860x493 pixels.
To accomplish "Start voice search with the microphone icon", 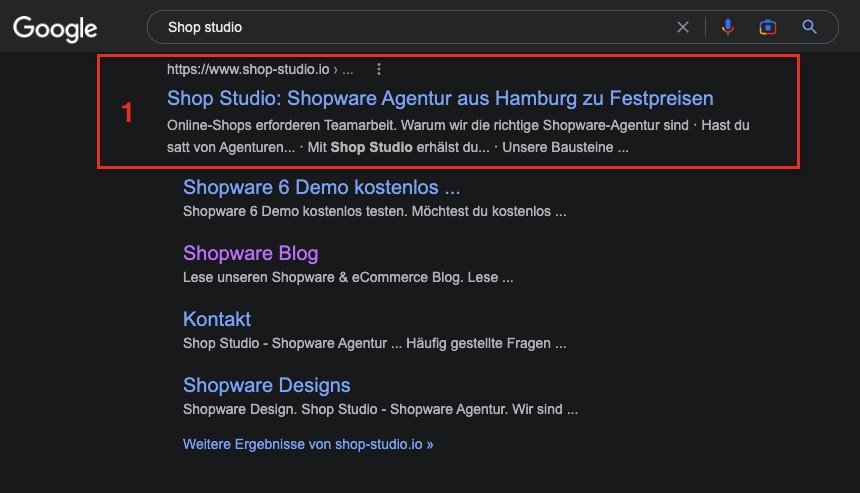I will pos(727,28).
